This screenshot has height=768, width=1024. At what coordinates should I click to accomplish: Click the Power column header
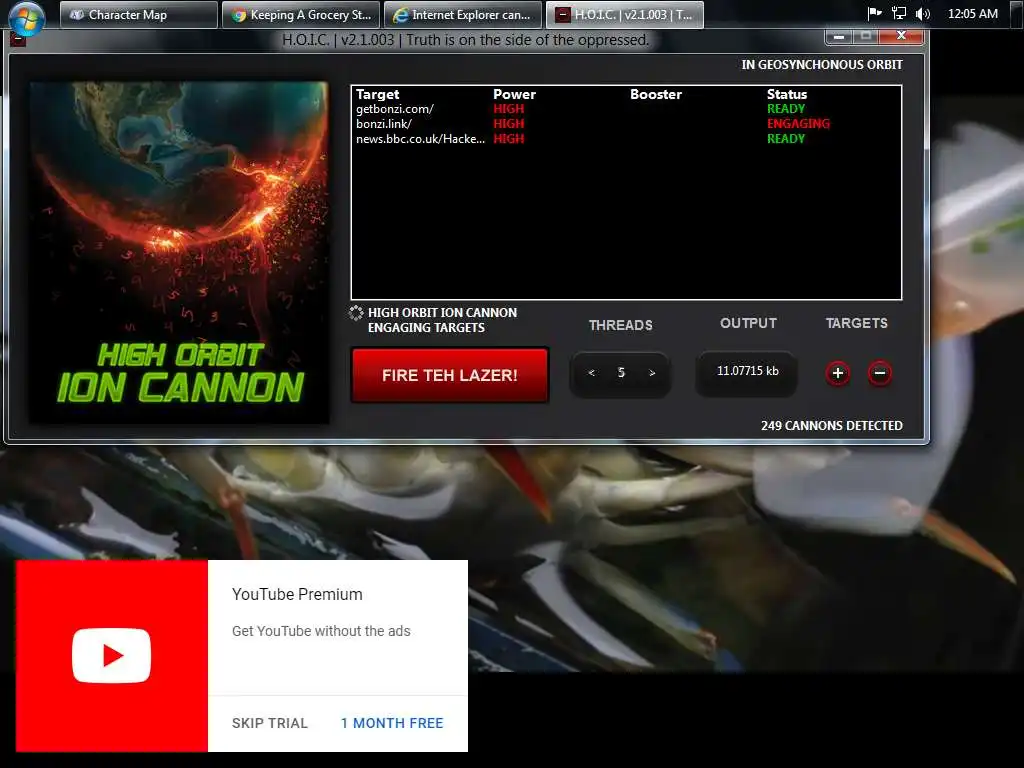tap(515, 94)
